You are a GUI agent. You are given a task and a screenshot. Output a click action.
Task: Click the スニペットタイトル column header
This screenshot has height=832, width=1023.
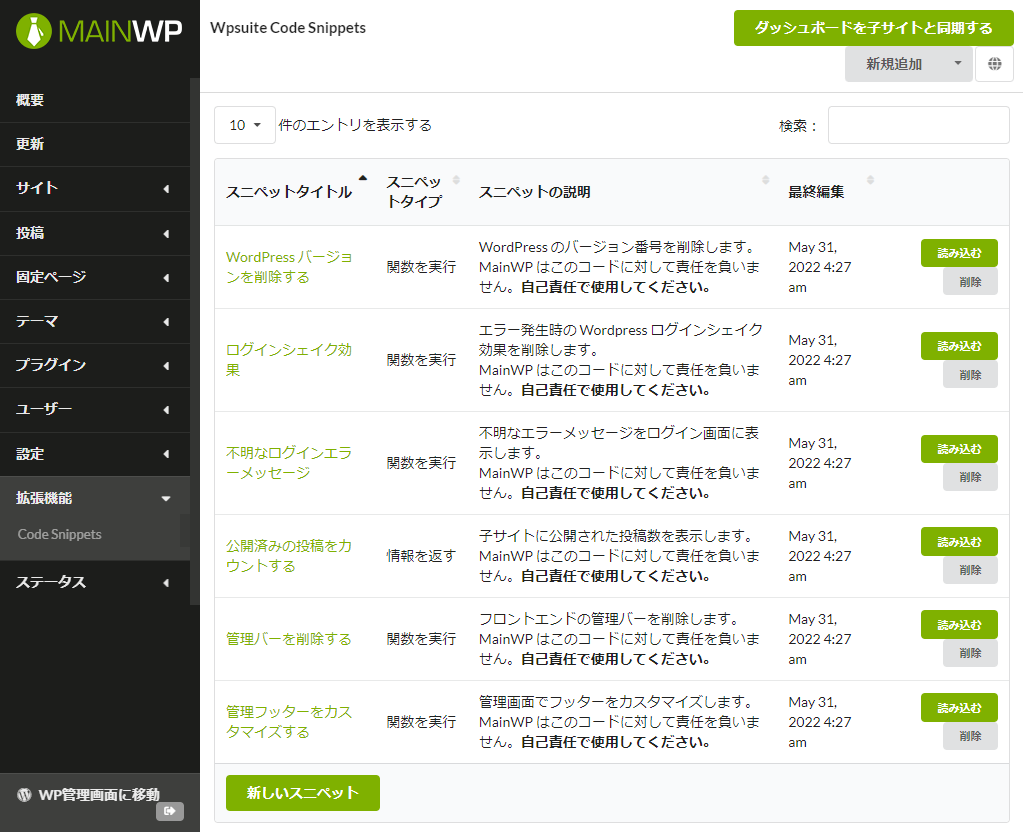pyautogui.click(x=289, y=192)
